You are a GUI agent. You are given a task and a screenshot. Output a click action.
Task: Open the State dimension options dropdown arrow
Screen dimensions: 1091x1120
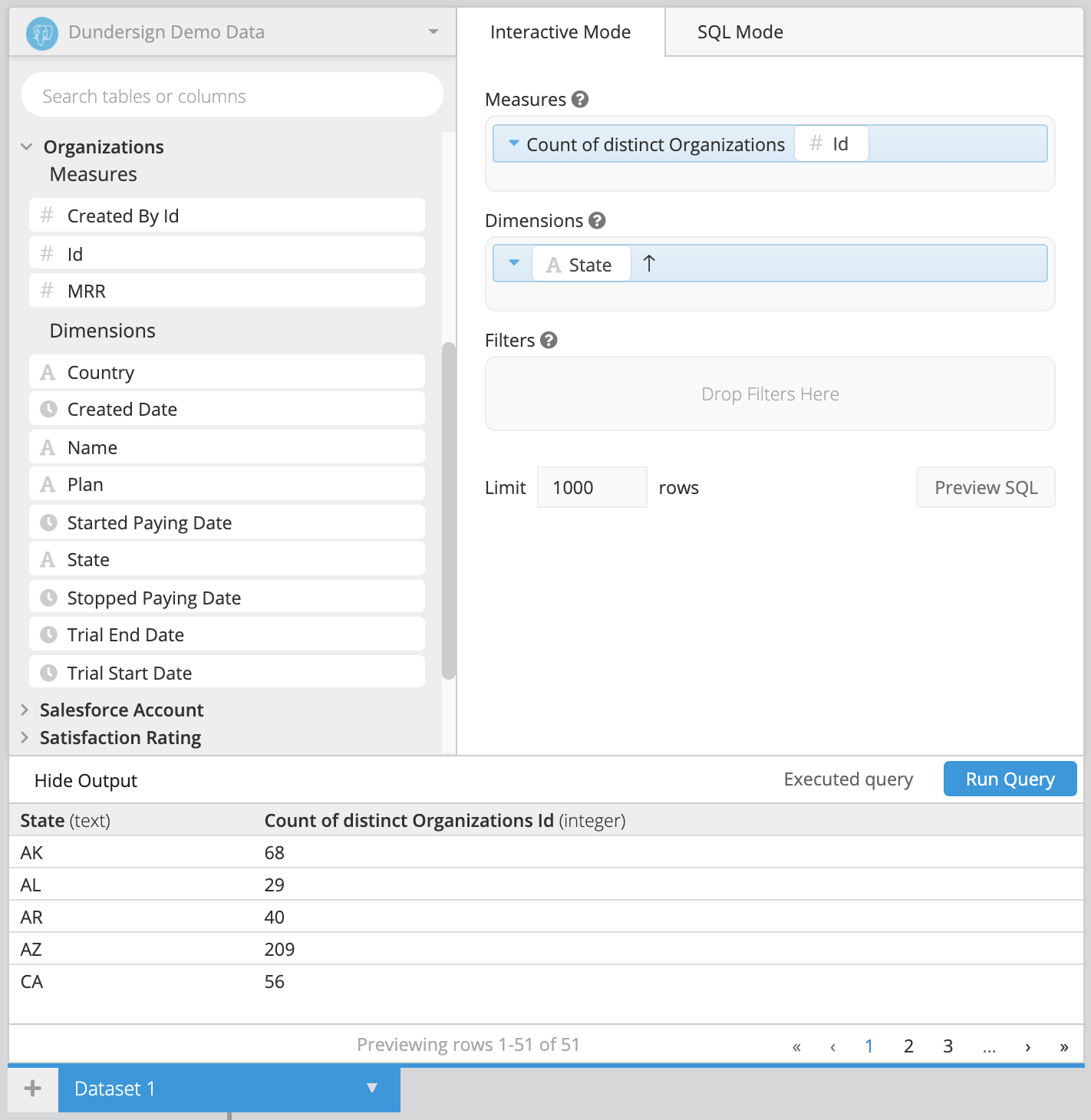click(x=514, y=263)
